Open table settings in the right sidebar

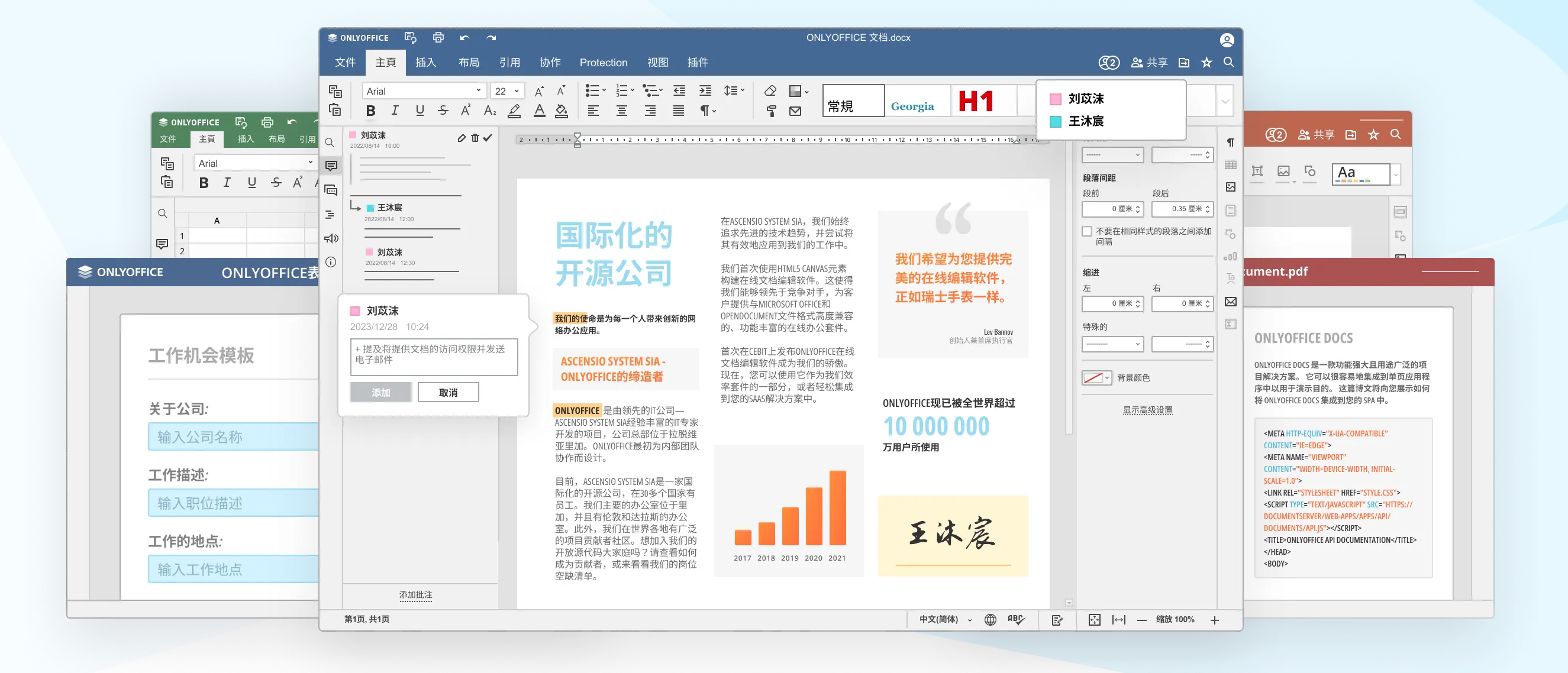(1230, 165)
